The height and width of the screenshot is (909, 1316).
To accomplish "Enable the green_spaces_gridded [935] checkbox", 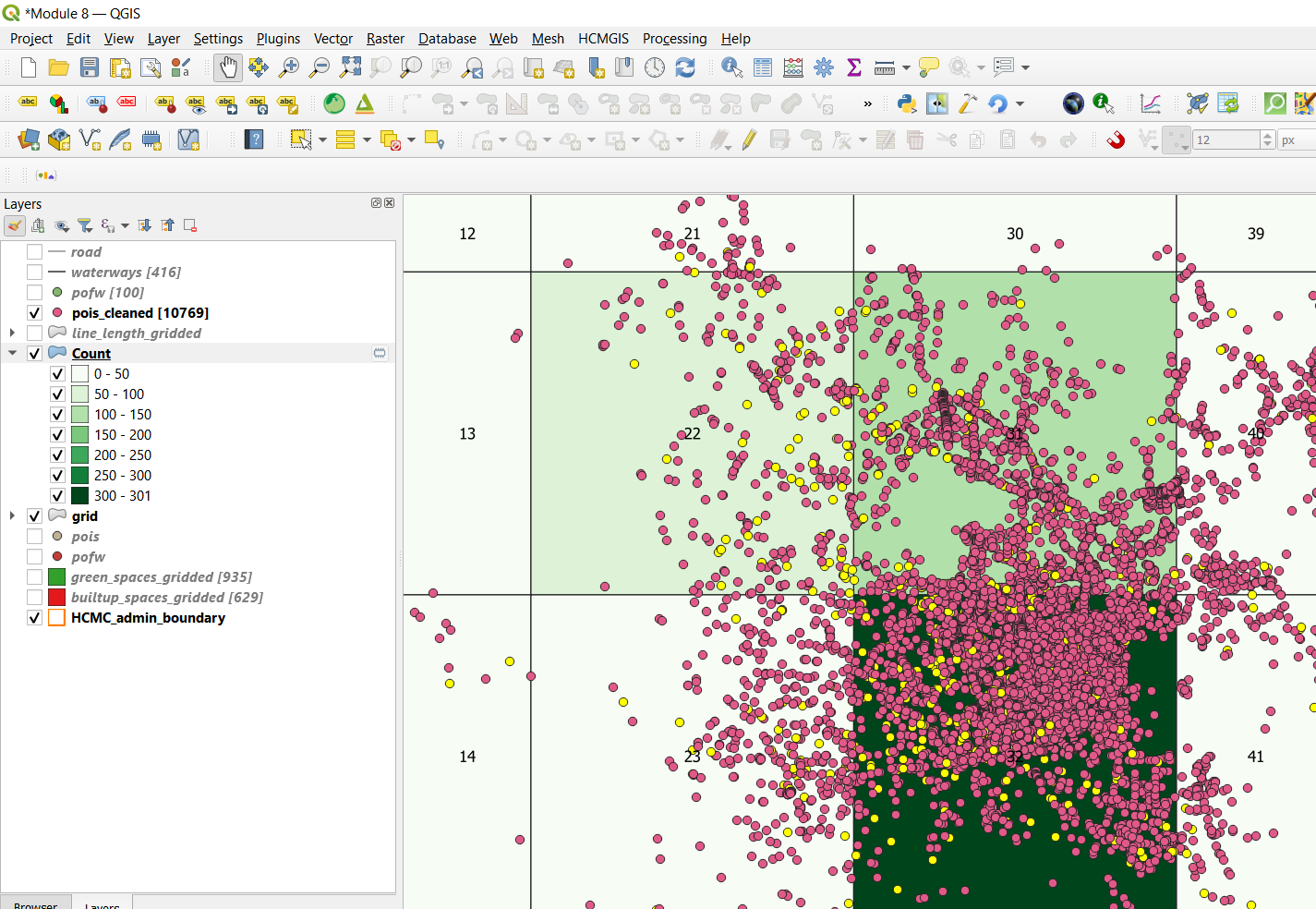I will [x=34, y=577].
